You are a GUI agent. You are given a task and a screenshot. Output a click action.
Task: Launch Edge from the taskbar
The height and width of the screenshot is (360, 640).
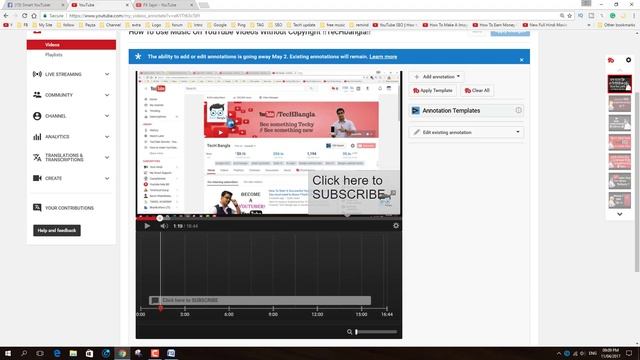(57, 353)
